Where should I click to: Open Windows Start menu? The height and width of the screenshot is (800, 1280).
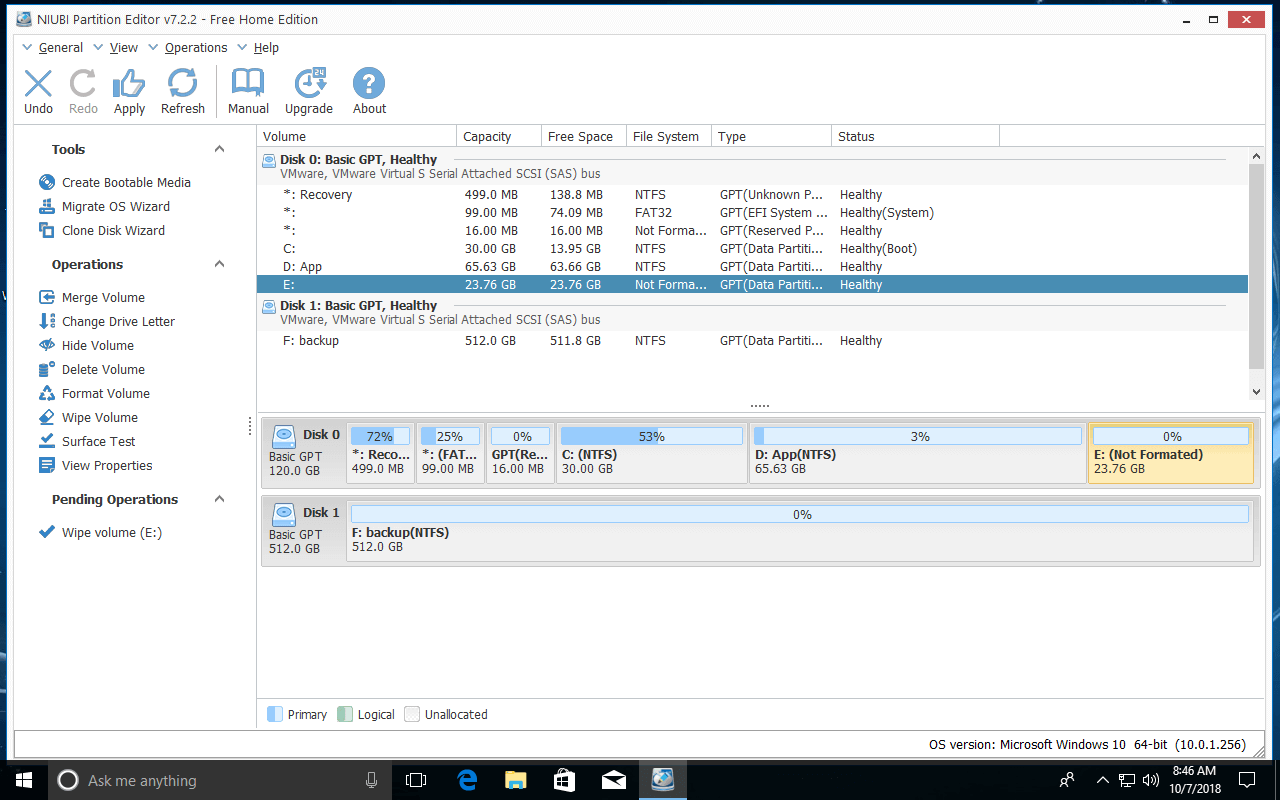(x=24, y=780)
